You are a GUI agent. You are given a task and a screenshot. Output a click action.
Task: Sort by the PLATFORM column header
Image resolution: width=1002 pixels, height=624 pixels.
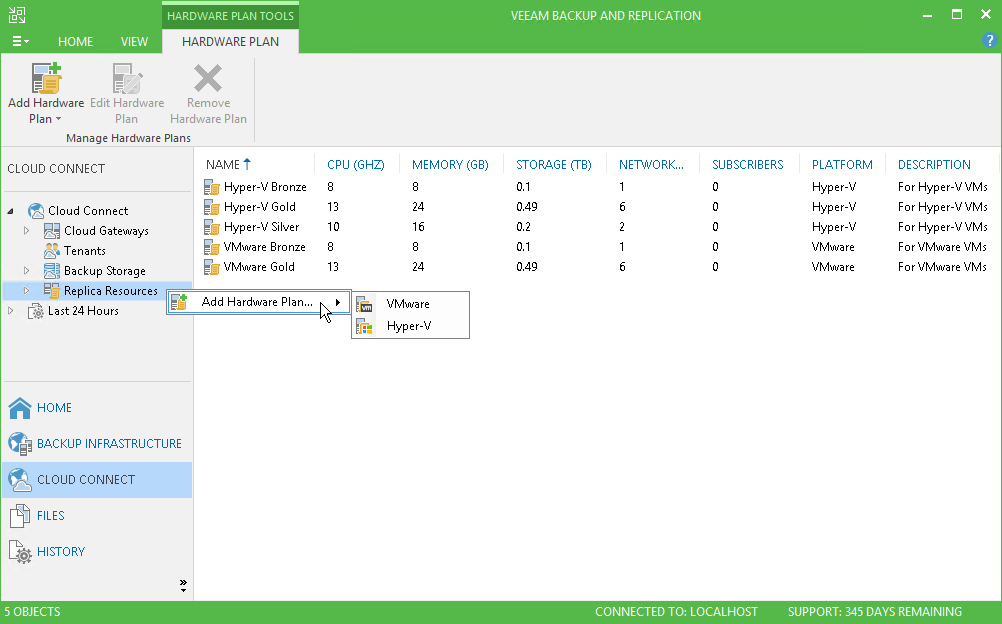click(842, 164)
